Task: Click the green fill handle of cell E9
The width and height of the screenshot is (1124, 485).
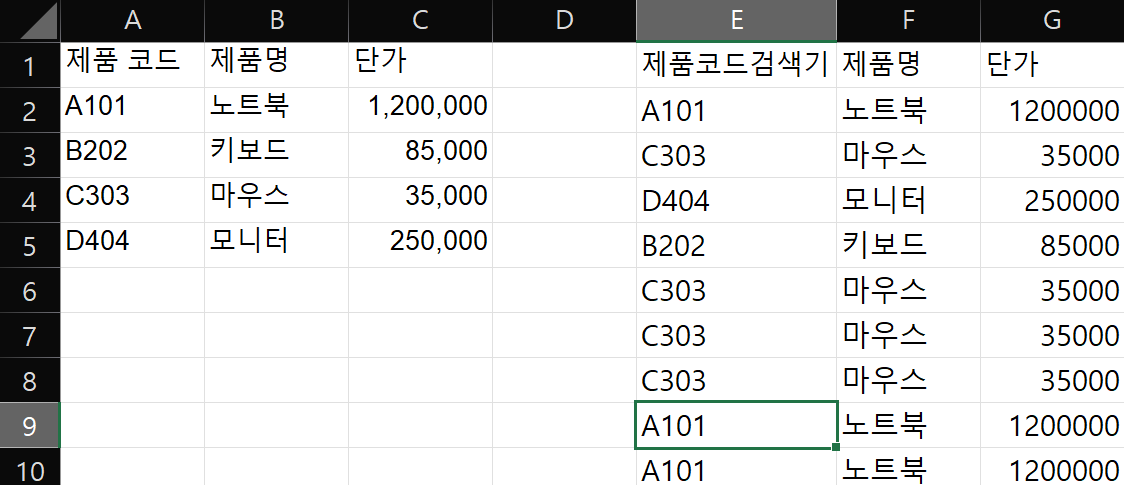Action: click(x=836, y=447)
